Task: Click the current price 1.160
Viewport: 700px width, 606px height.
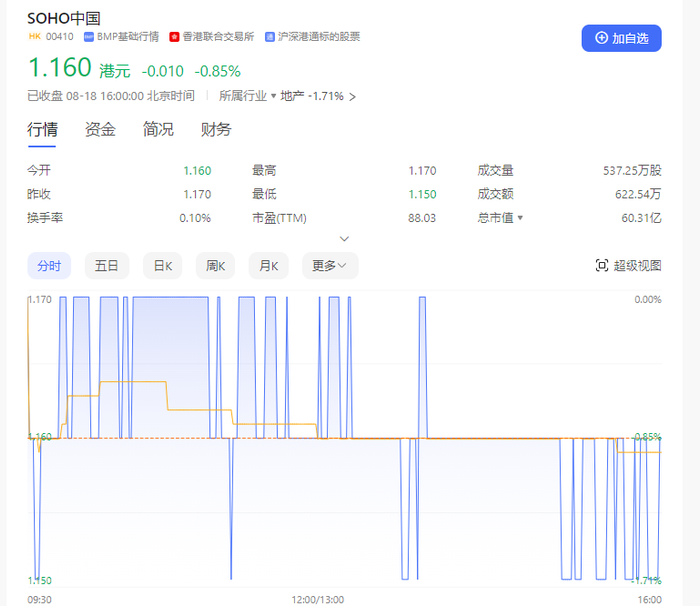Action: [60, 68]
